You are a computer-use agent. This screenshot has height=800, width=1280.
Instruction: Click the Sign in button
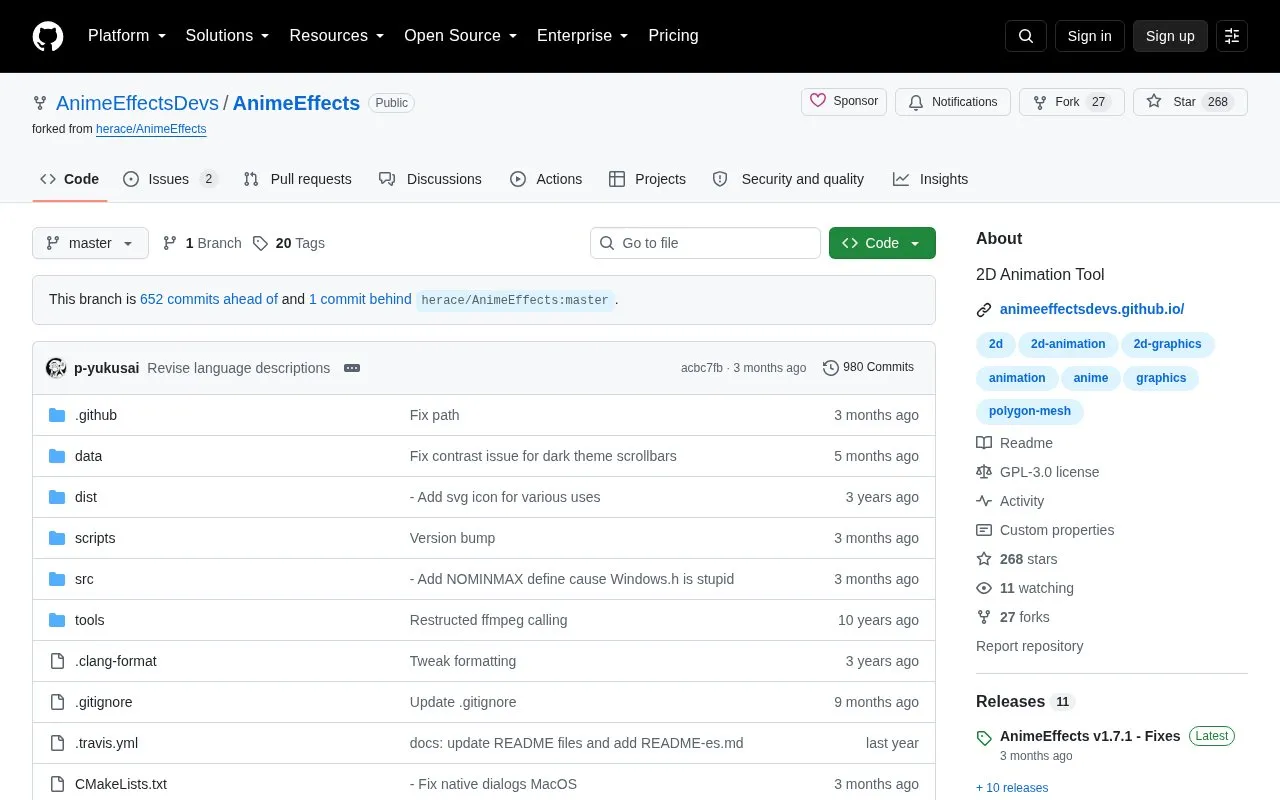pos(1089,36)
